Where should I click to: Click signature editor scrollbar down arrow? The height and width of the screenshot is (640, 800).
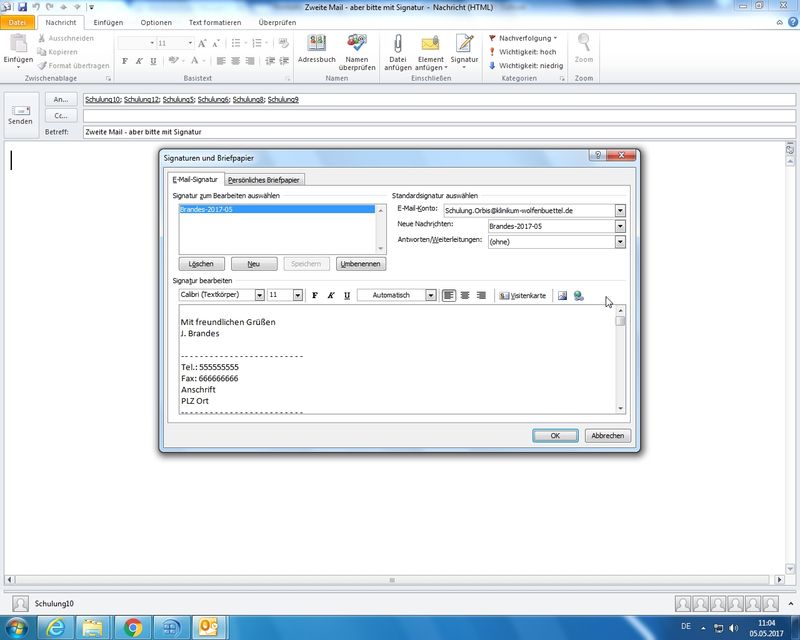point(620,408)
